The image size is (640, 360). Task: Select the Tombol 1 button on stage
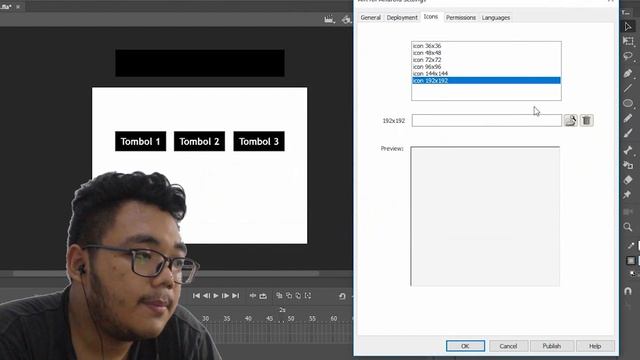click(x=140, y=141)
